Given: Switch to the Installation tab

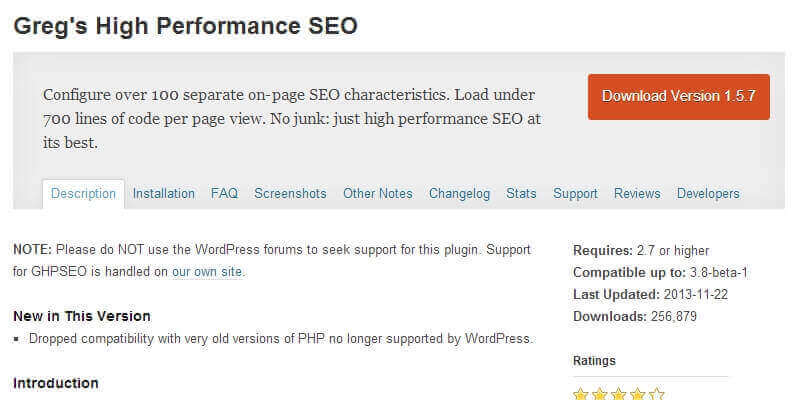Looking at the screenshot, I should pos(164,194).
